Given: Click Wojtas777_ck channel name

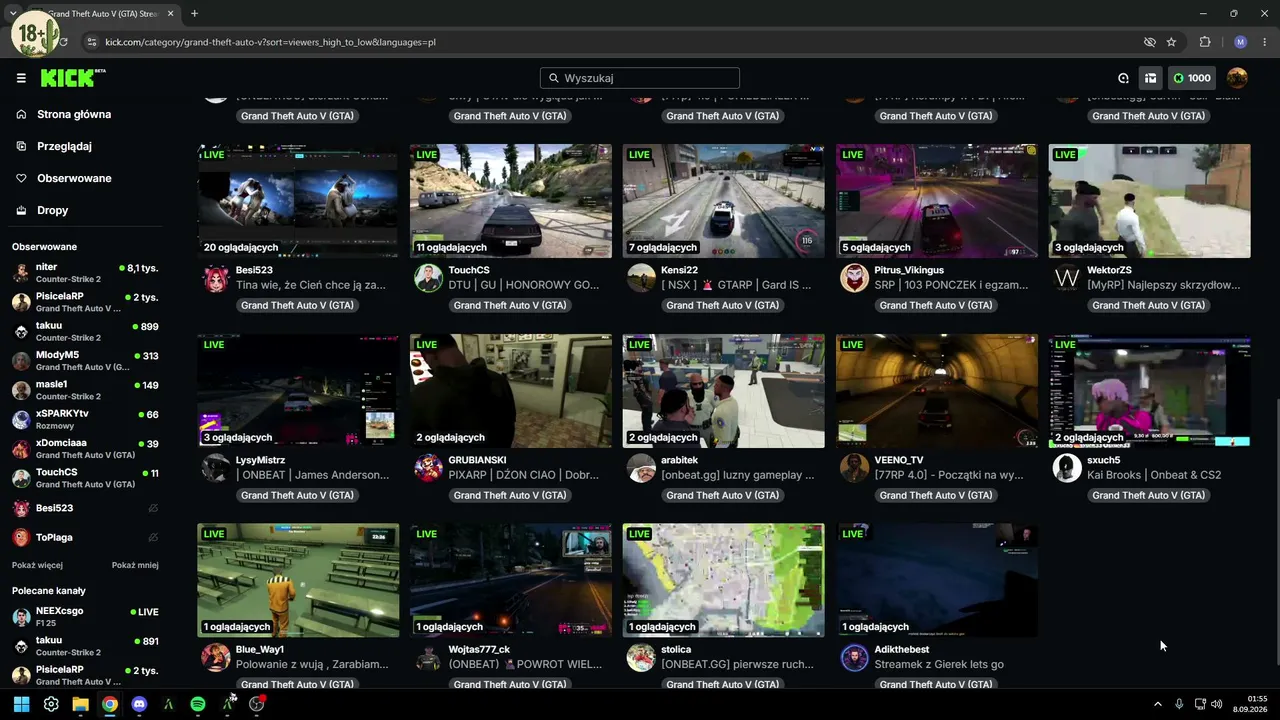Looking at the screenshot, I should pyautogui.click(x=479, y=650).
